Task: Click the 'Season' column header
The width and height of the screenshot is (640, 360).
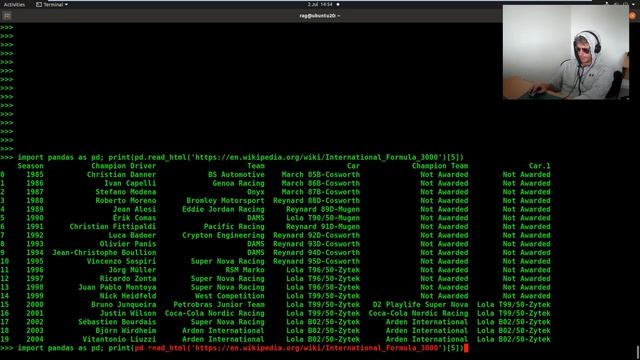Action: (x=30, y=166)
